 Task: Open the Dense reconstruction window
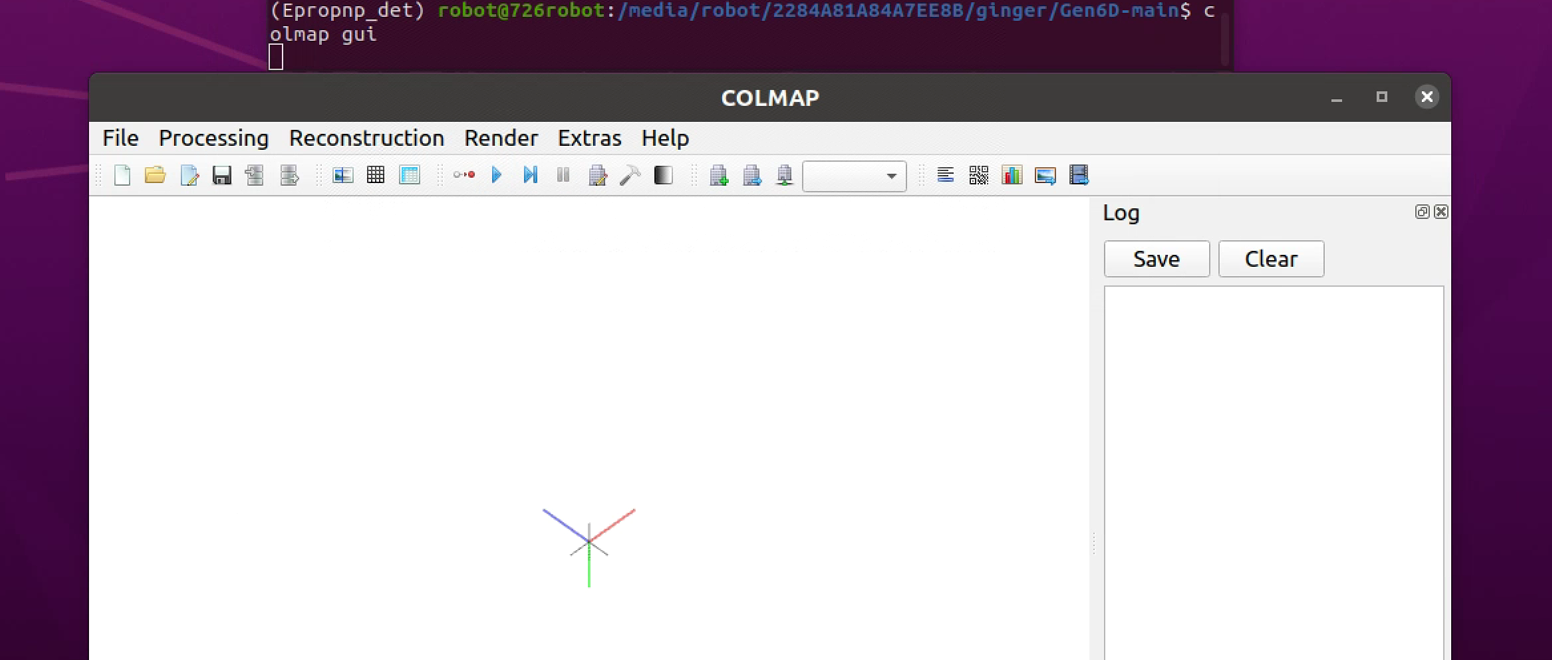663,175
